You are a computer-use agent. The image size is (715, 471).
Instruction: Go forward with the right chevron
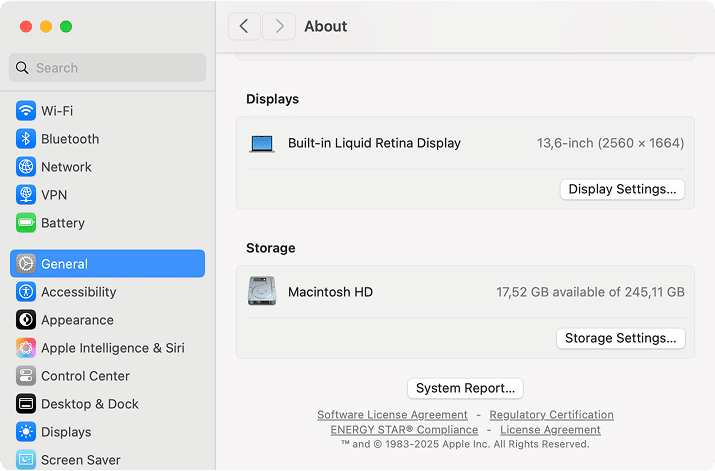pos(279,26)
